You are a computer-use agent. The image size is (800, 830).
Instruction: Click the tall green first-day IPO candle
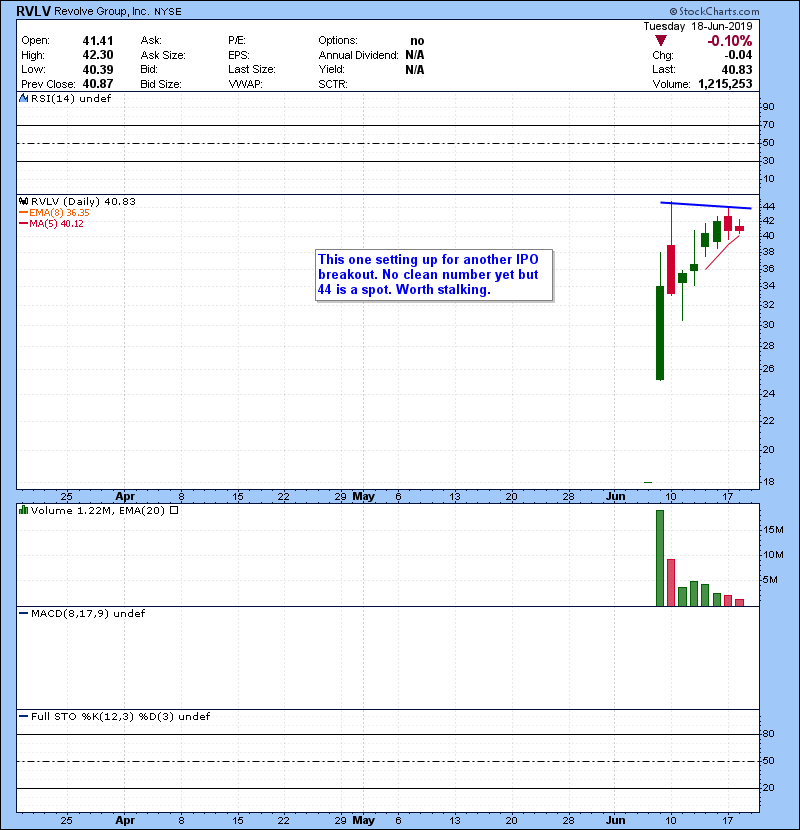click(x=660, y=333)
